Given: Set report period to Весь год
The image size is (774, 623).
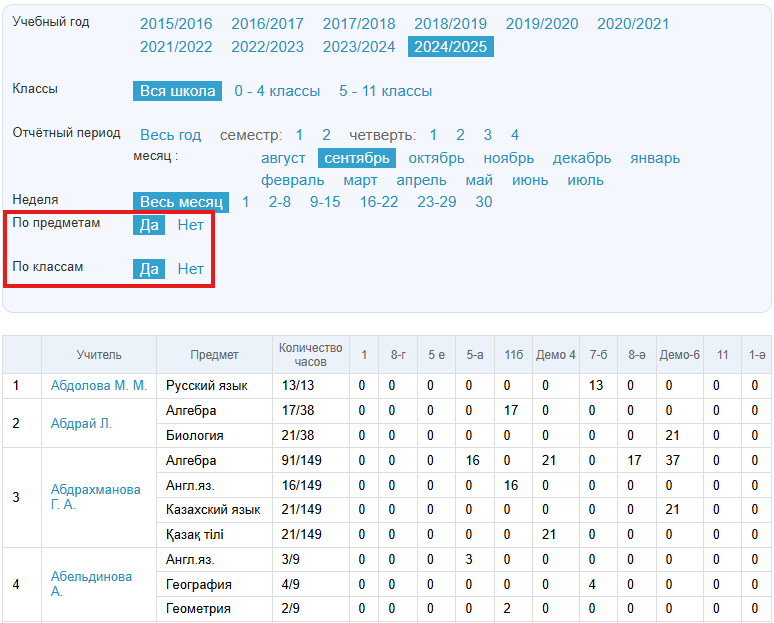Looking at the screenshot, I should click(x=170, y=135).
